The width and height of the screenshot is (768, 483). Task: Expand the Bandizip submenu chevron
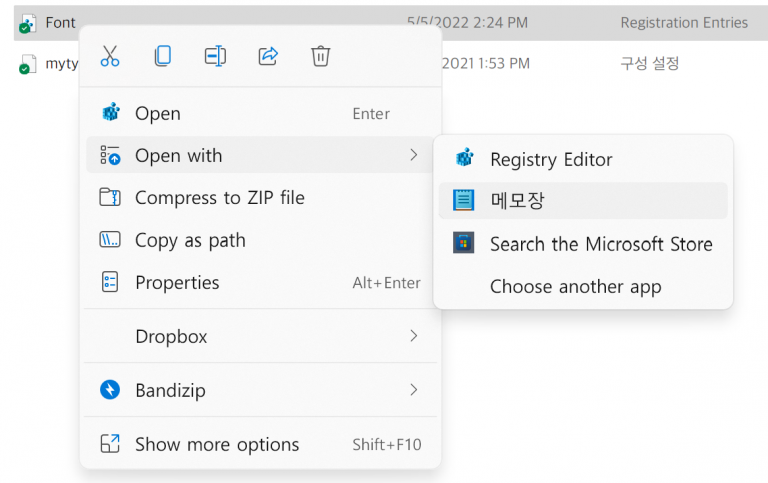pos(414,390)
